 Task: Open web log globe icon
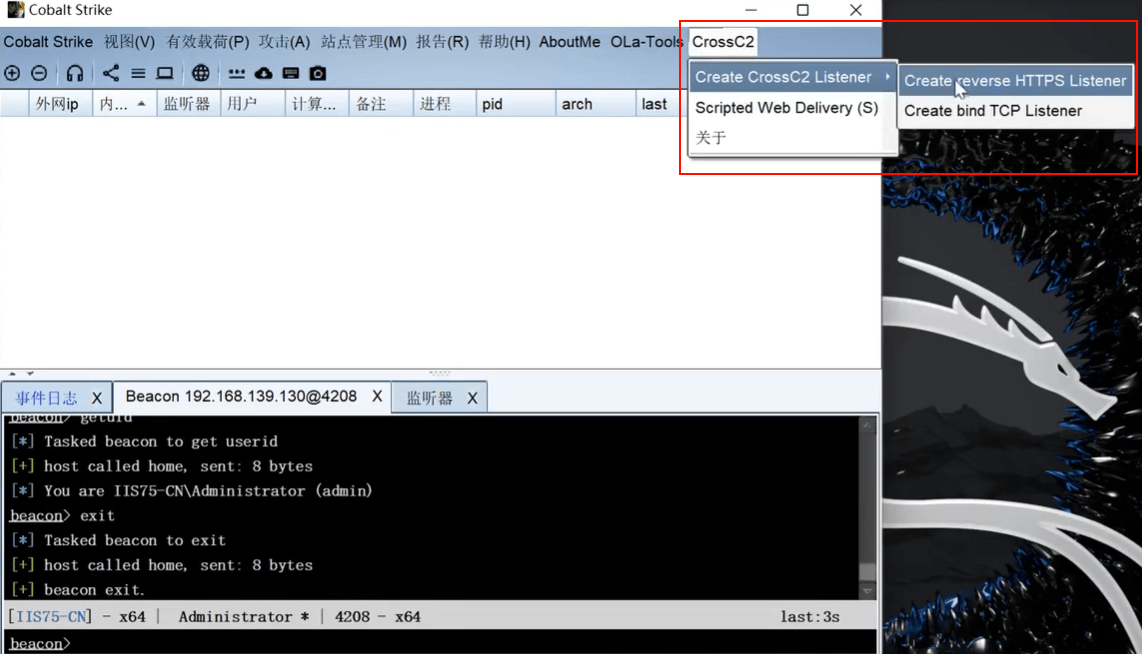(200, 74)
